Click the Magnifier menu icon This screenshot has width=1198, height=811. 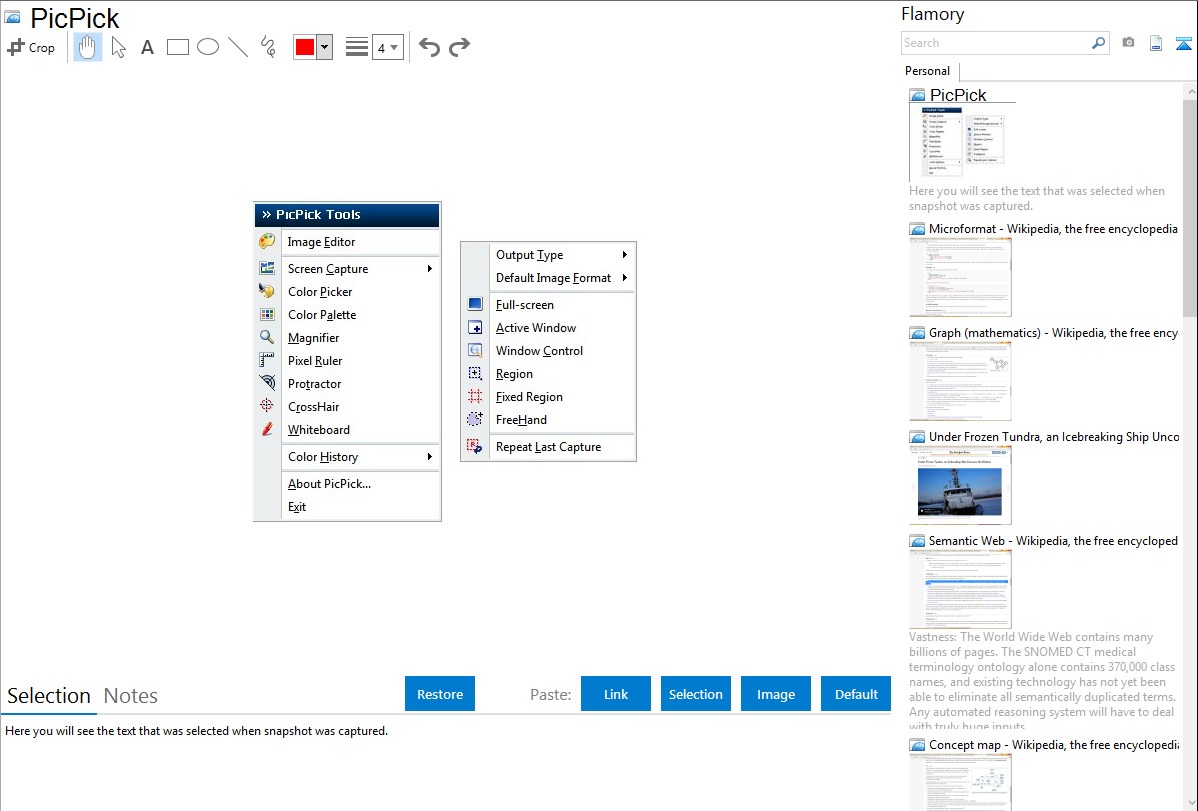coord(267,337)
